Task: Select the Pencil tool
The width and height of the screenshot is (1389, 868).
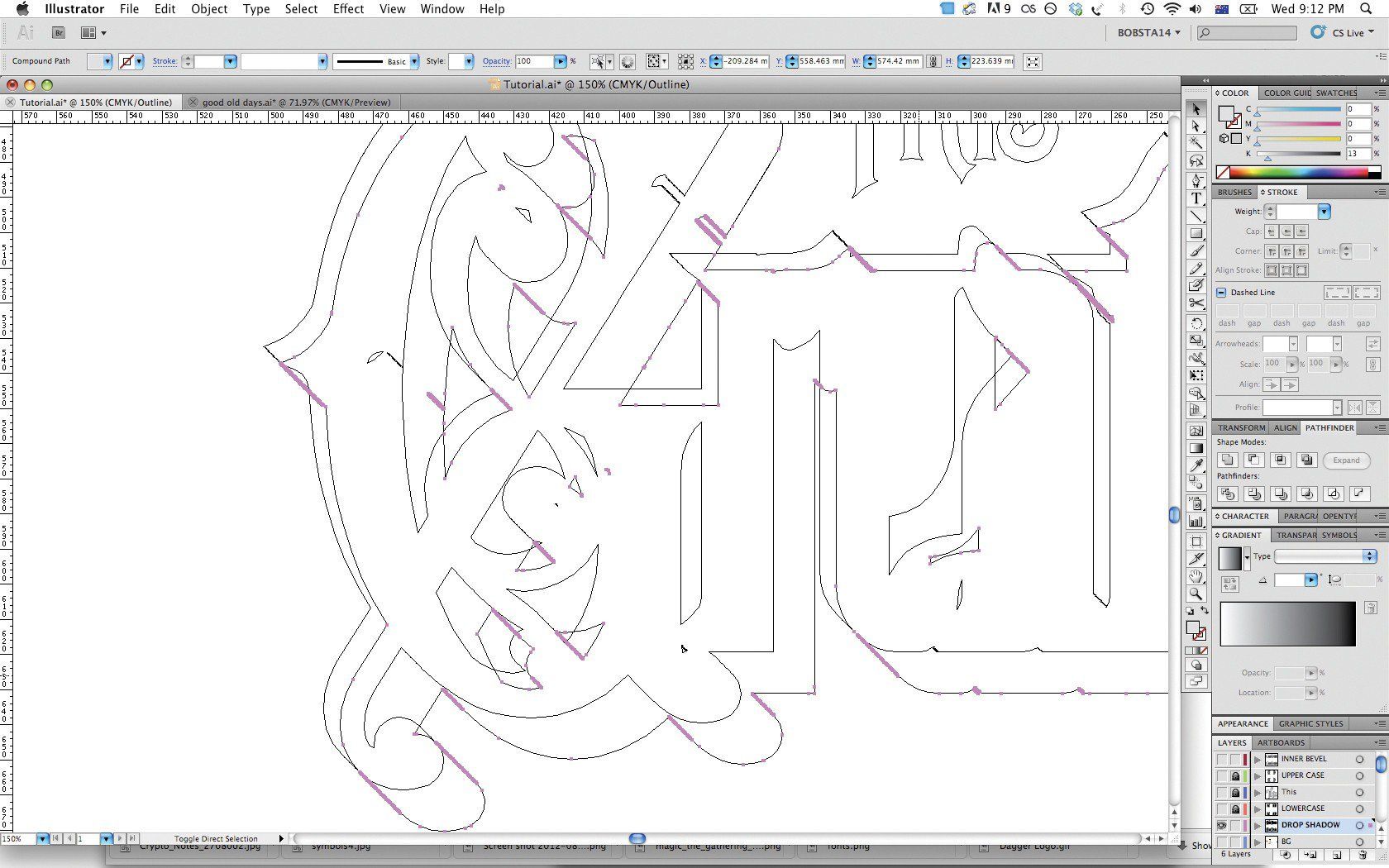Action: pyautogui.click(x=1196, y=269)
